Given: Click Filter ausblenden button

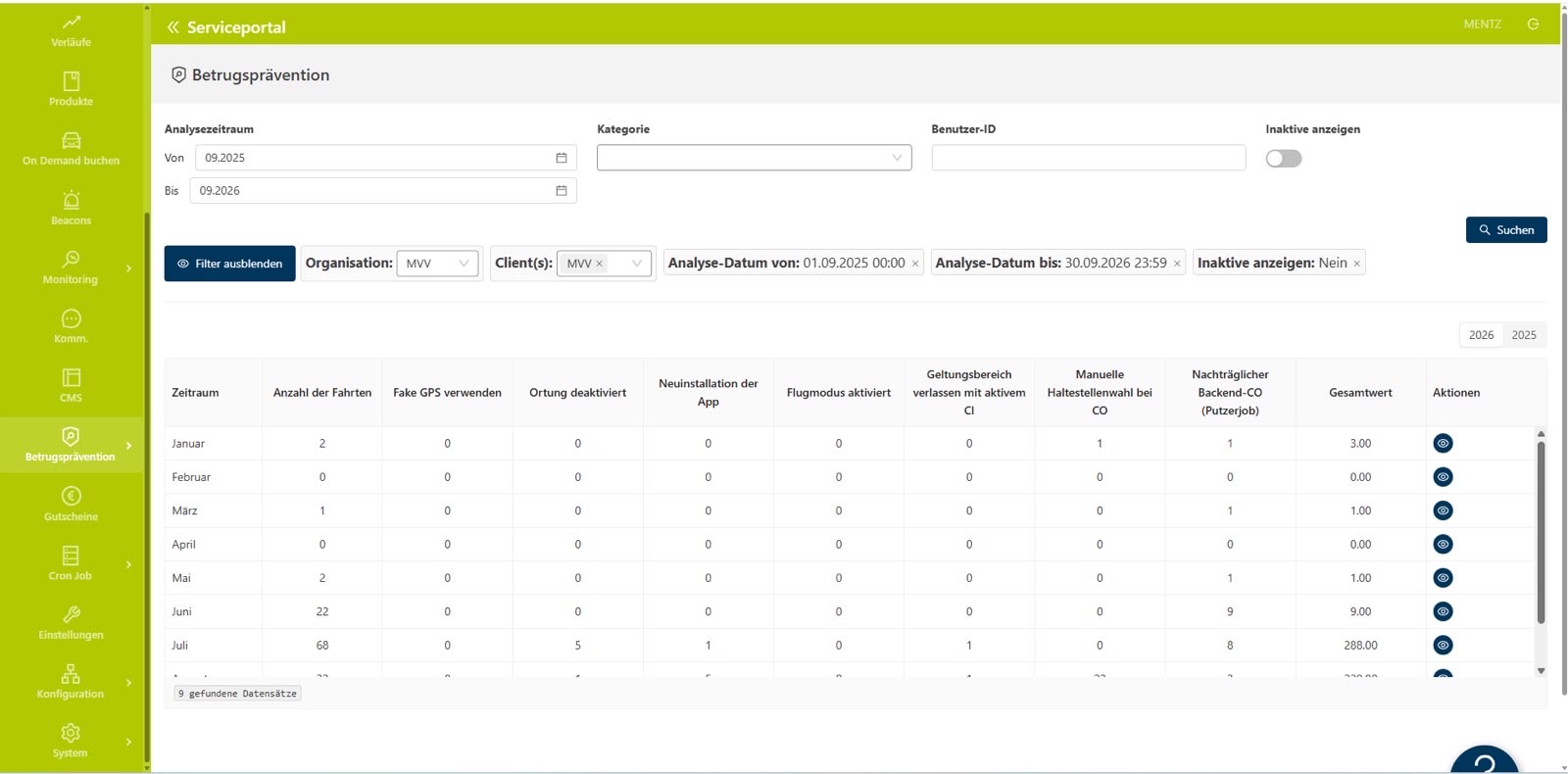Looking at the screenshot, I should pos(229,264).
